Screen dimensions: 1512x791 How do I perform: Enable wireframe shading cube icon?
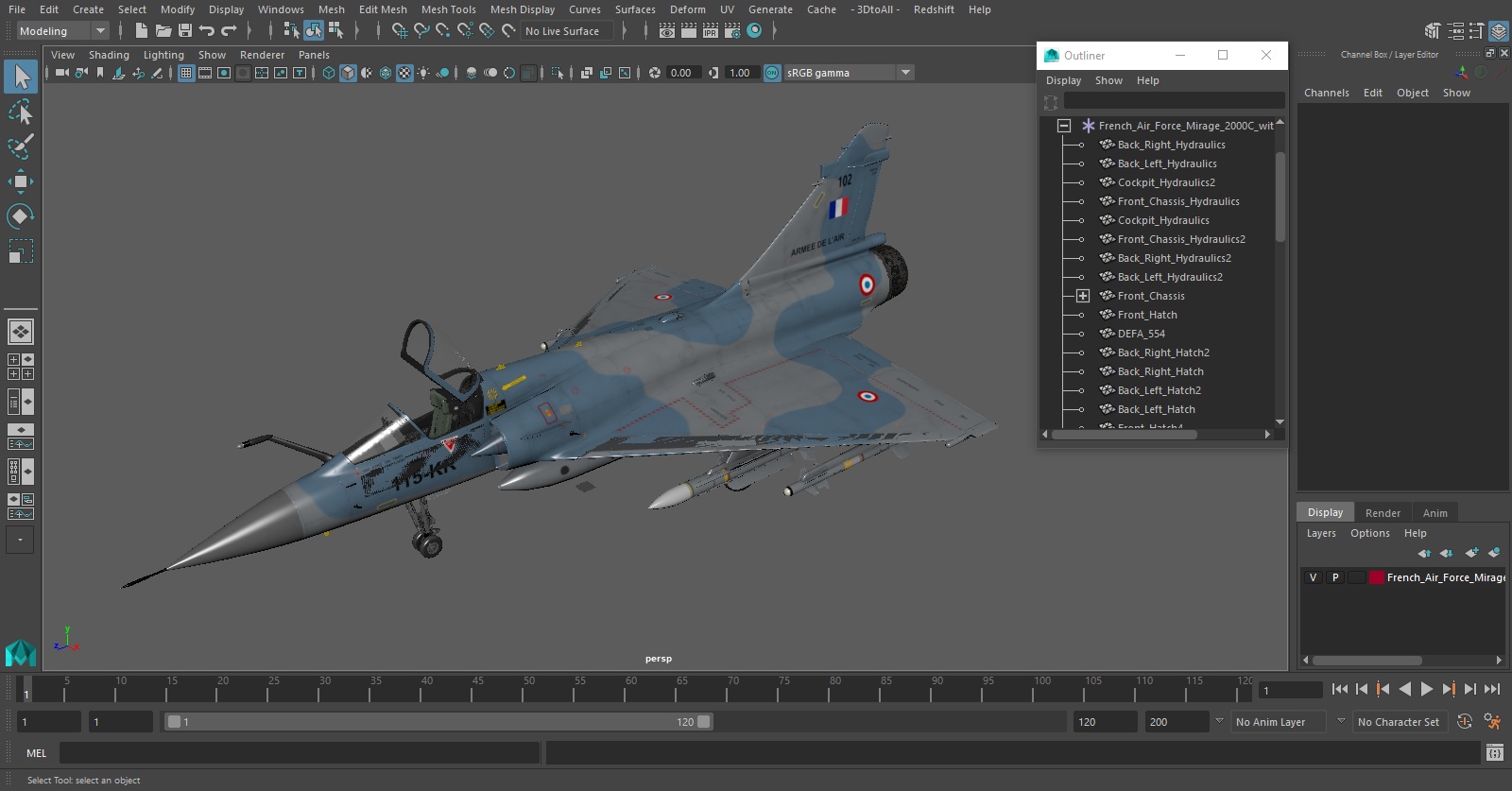(329, 73)
